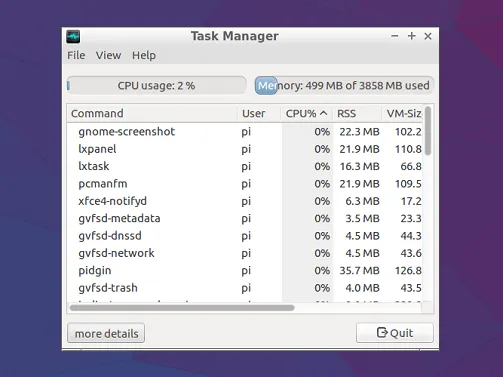Click the vertical scrollbar of process list

[428, 131]
